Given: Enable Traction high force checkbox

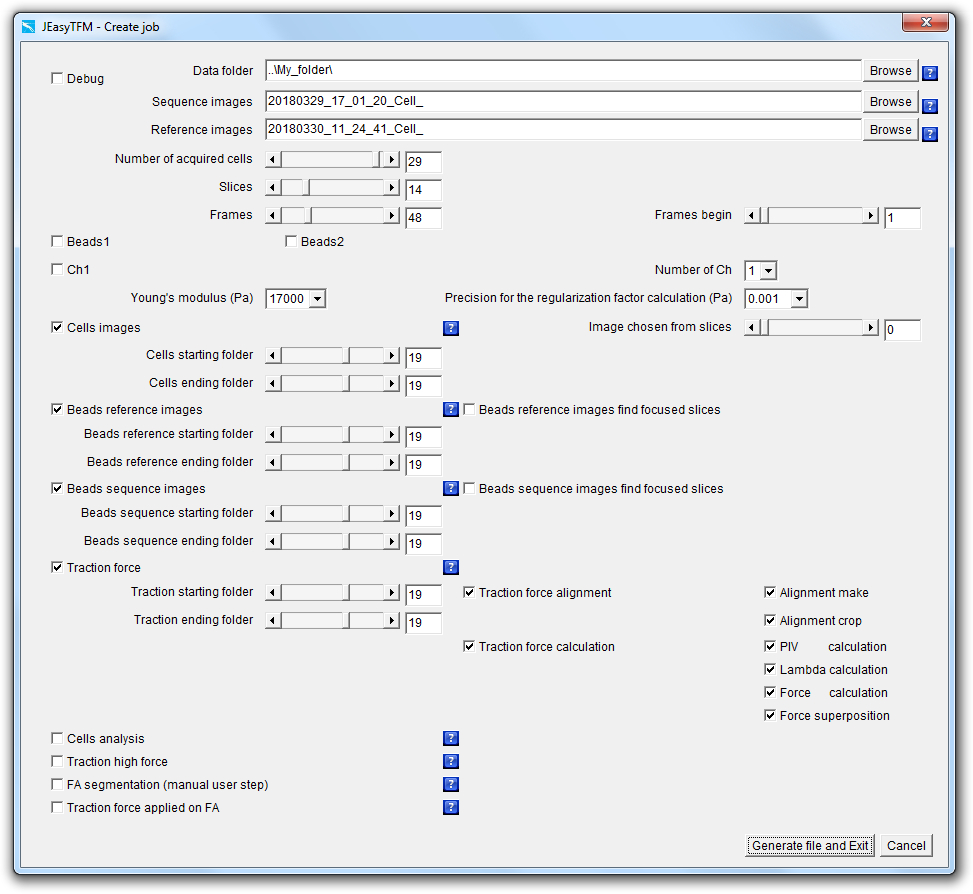Looking at the screenshot, I should click(57, 761).
